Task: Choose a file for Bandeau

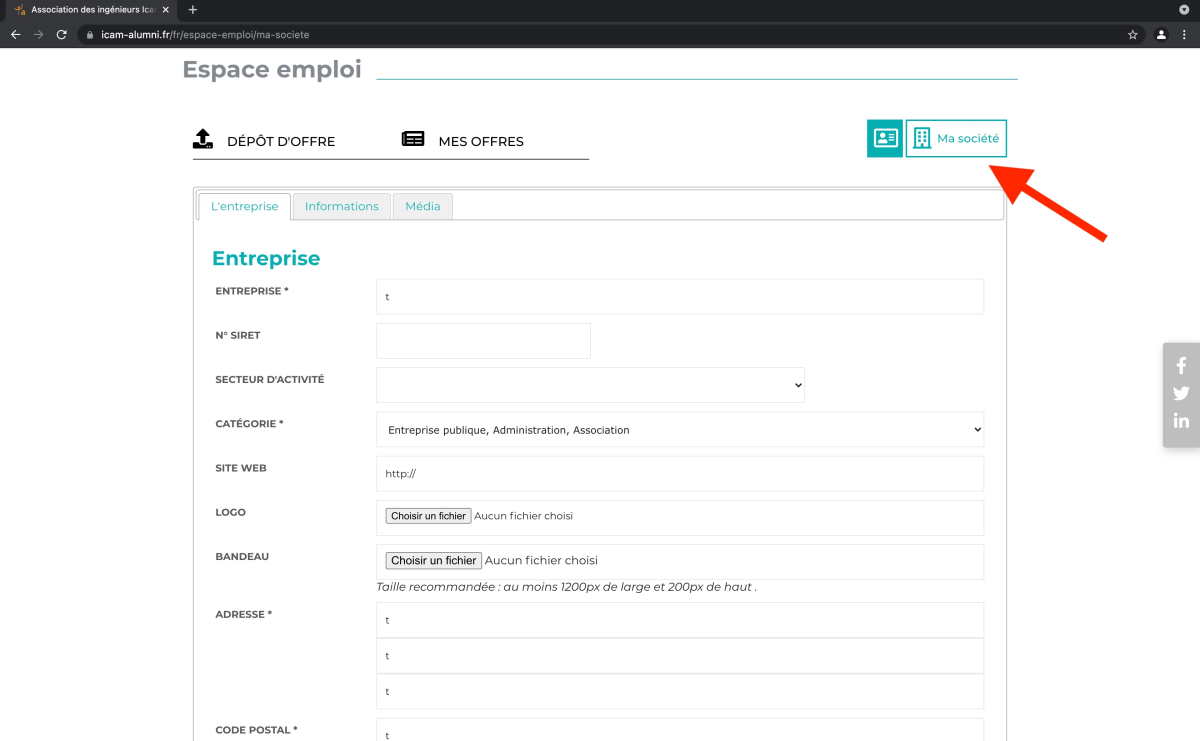Action: [x=433, y=560]
